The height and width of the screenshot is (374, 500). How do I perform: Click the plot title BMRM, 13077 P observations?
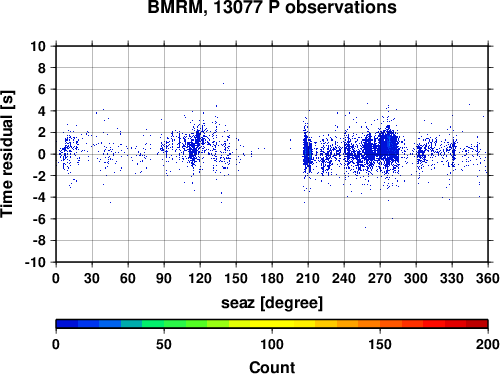272,7
